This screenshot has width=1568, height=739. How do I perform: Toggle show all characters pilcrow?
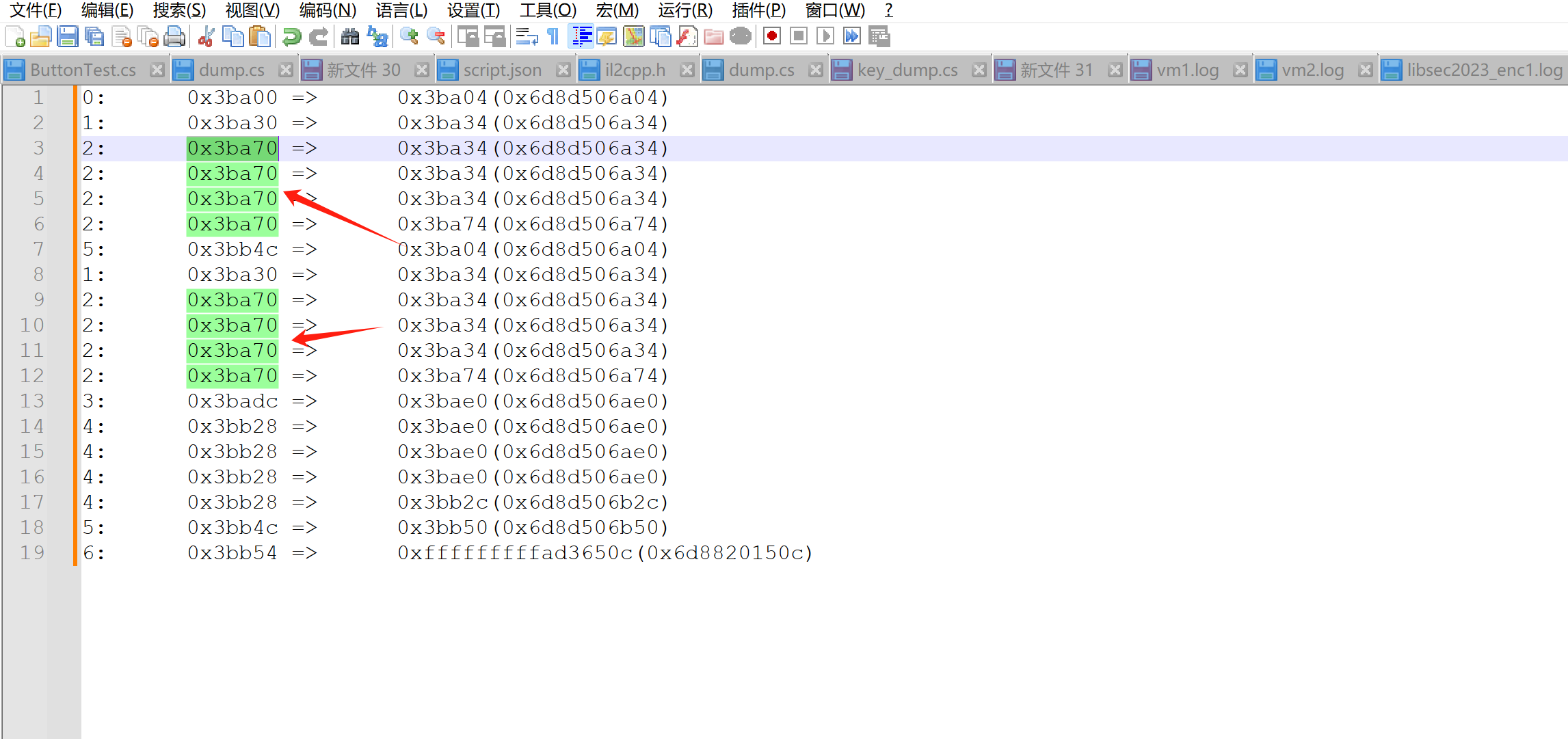(553, 36)
